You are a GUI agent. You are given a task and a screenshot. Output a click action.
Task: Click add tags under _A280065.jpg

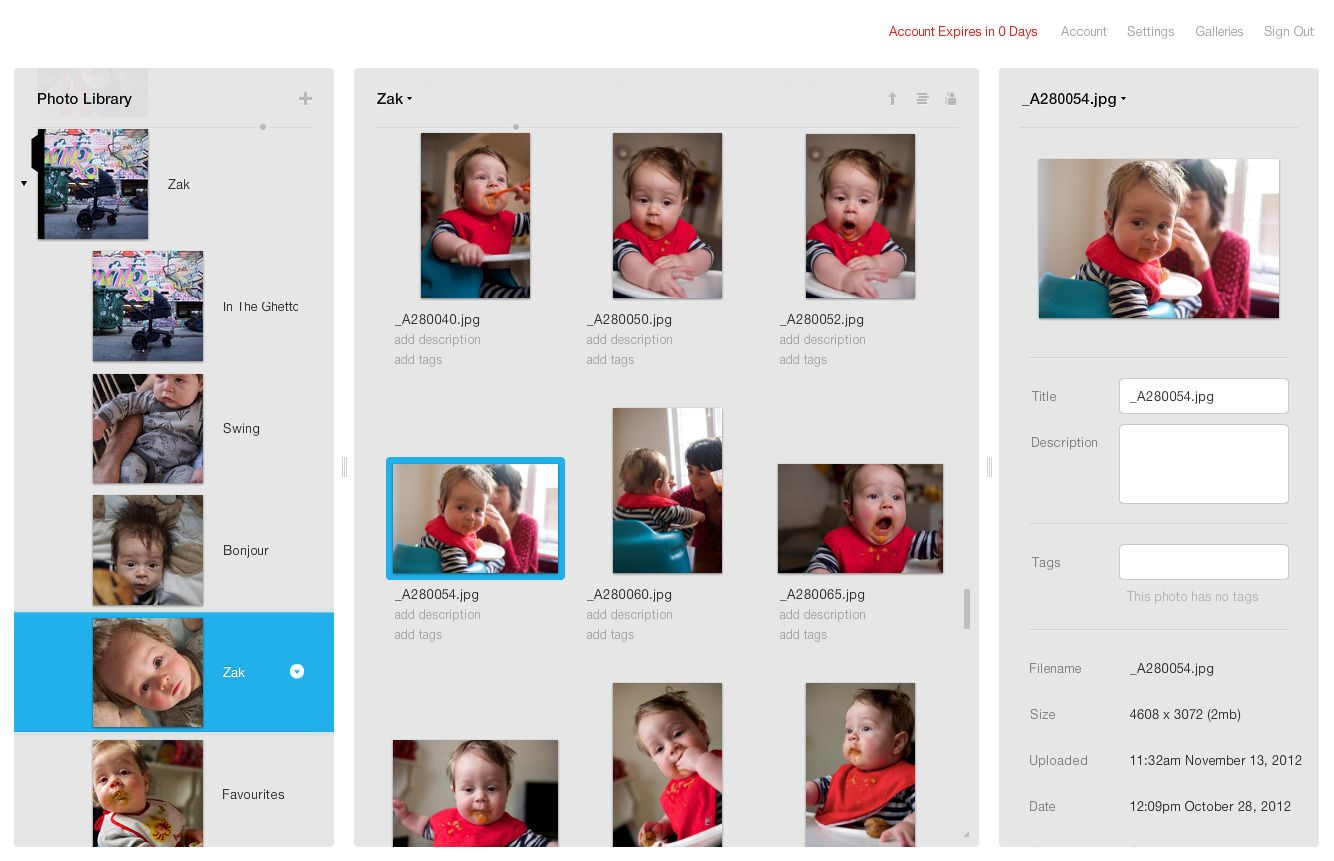[804, 634]
